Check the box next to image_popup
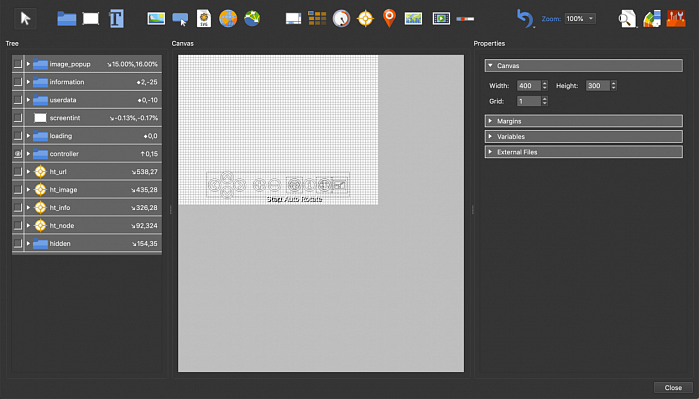Screen dimensions: 699x399 17,64
